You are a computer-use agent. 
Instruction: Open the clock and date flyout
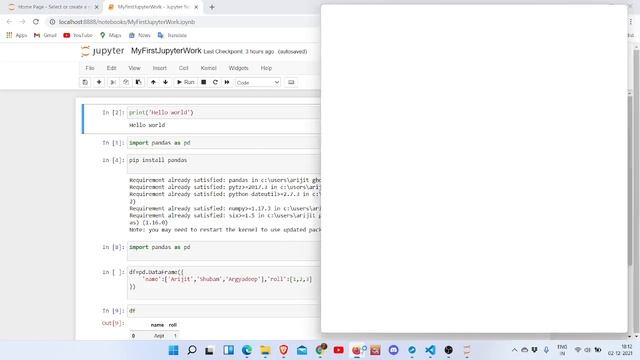[620, 350]
